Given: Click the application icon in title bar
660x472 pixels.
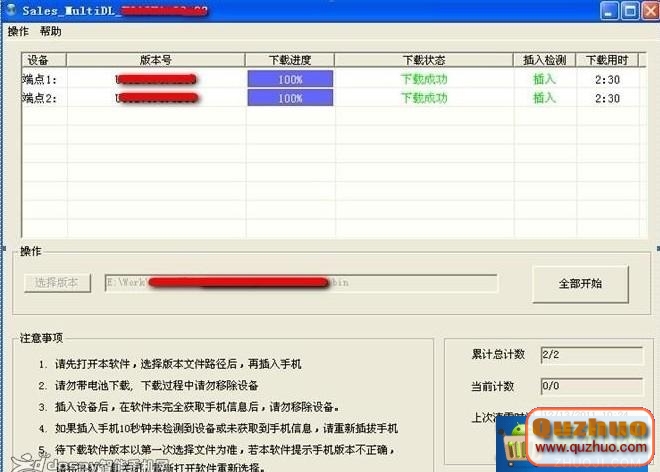Looking at the screenshot, I should [x=11, y=9].
